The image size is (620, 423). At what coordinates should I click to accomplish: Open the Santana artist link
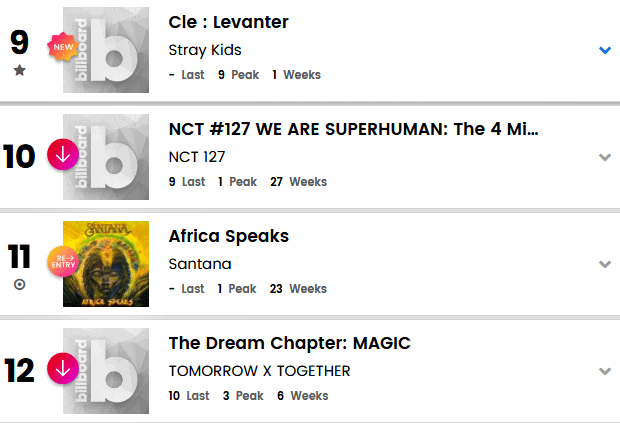pos(200,264)
